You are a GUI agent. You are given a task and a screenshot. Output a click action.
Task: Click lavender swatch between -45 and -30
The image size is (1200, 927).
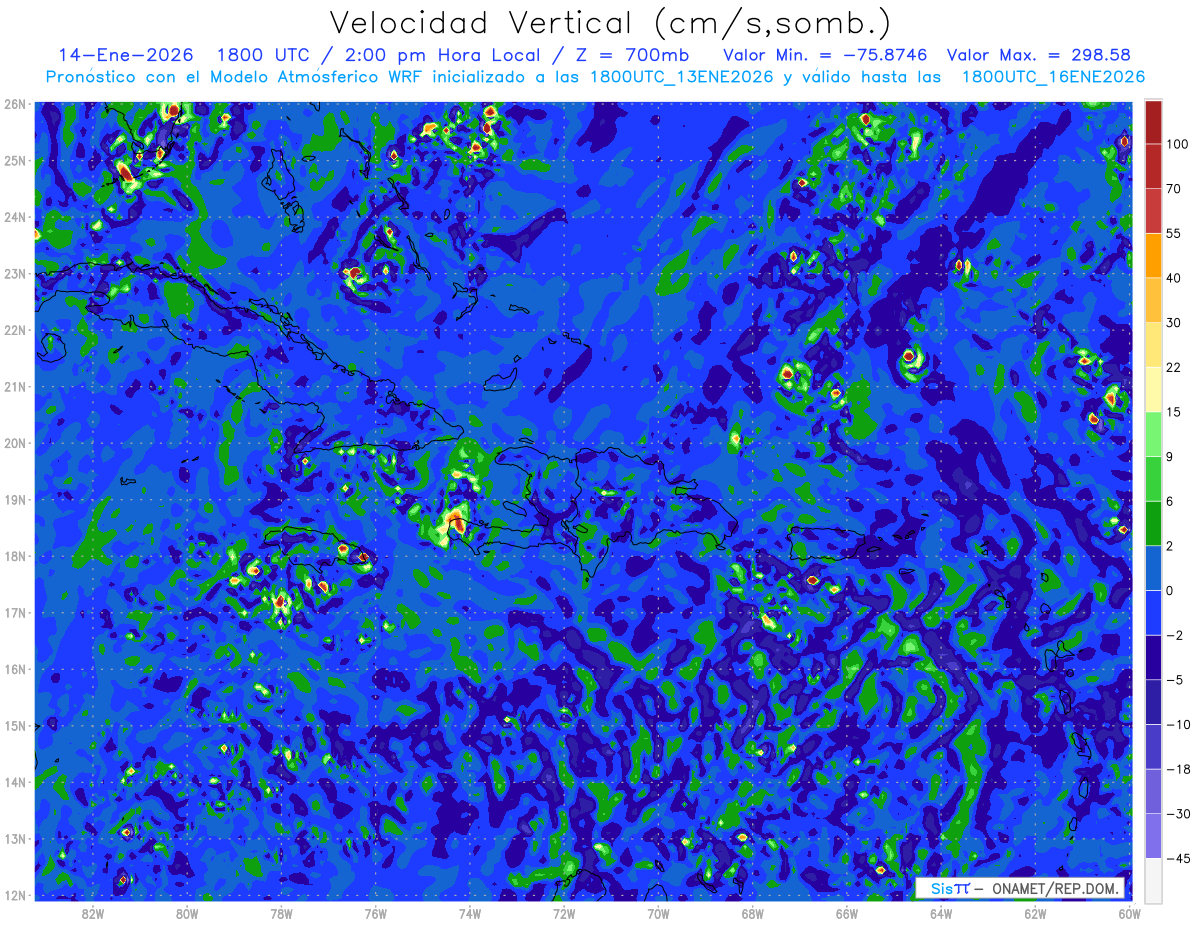click(1152, 835)
